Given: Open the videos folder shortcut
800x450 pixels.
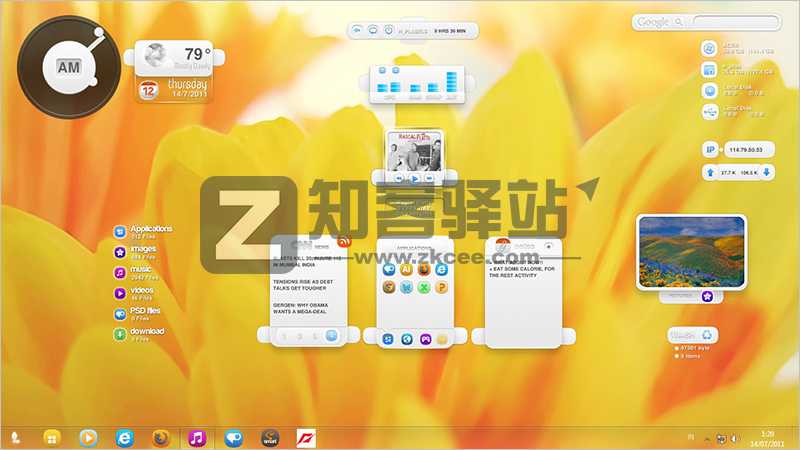Looking at the screenshot, I should pyautogui.click(x=134, y=293).
